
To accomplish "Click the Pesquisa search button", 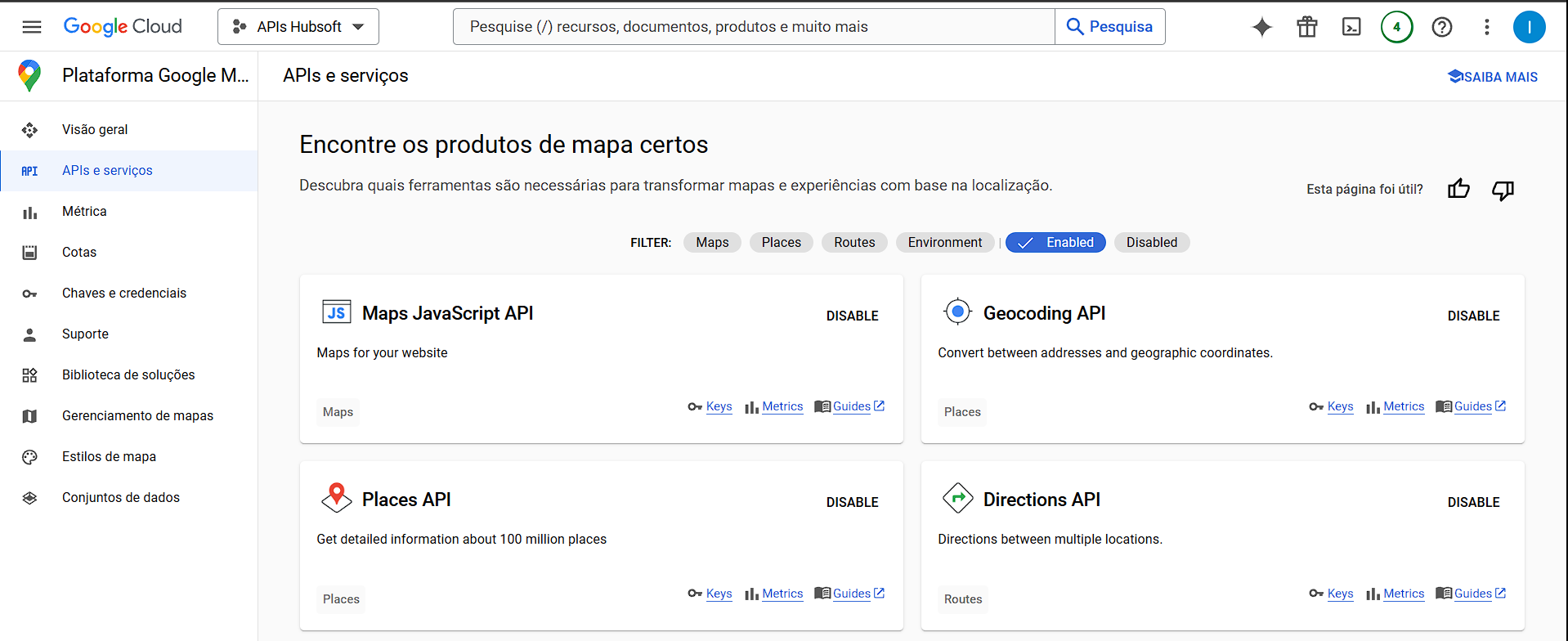I will click(x=1109, y=27).
